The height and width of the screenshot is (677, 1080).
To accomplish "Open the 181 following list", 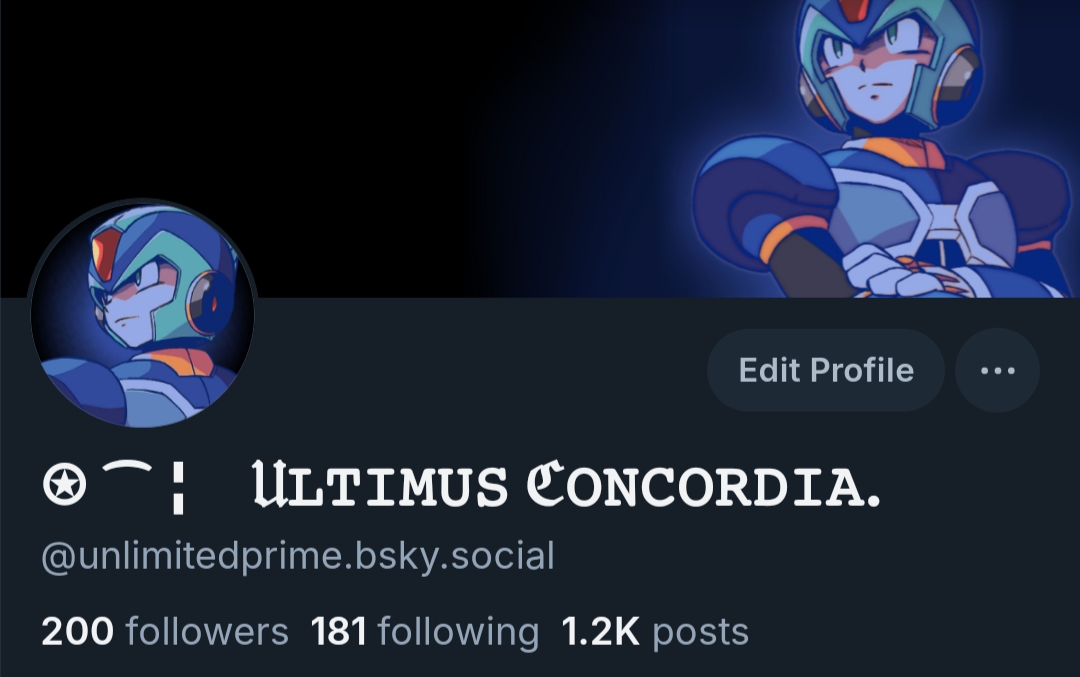I will pos(424,632).
